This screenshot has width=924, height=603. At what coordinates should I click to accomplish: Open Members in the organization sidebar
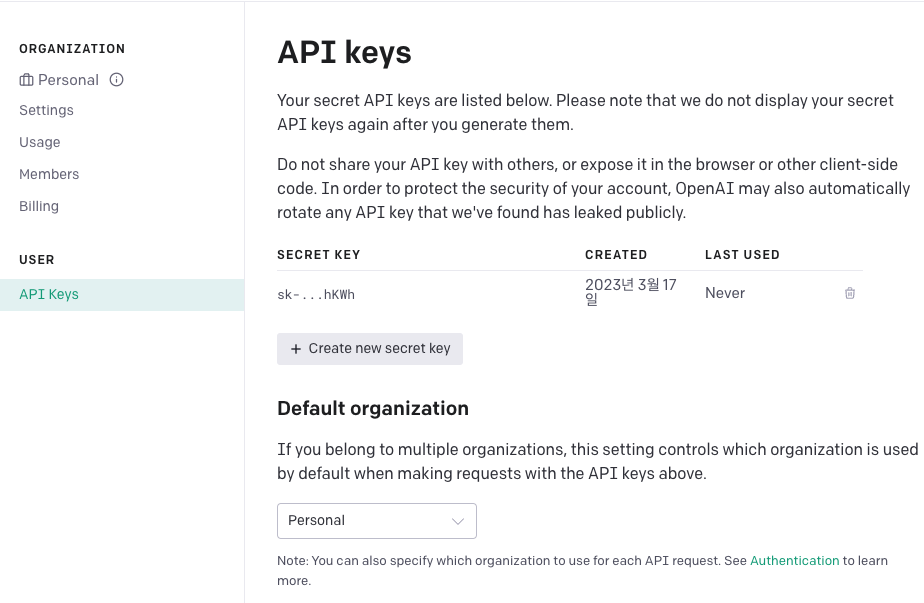(x=49, y=174)
